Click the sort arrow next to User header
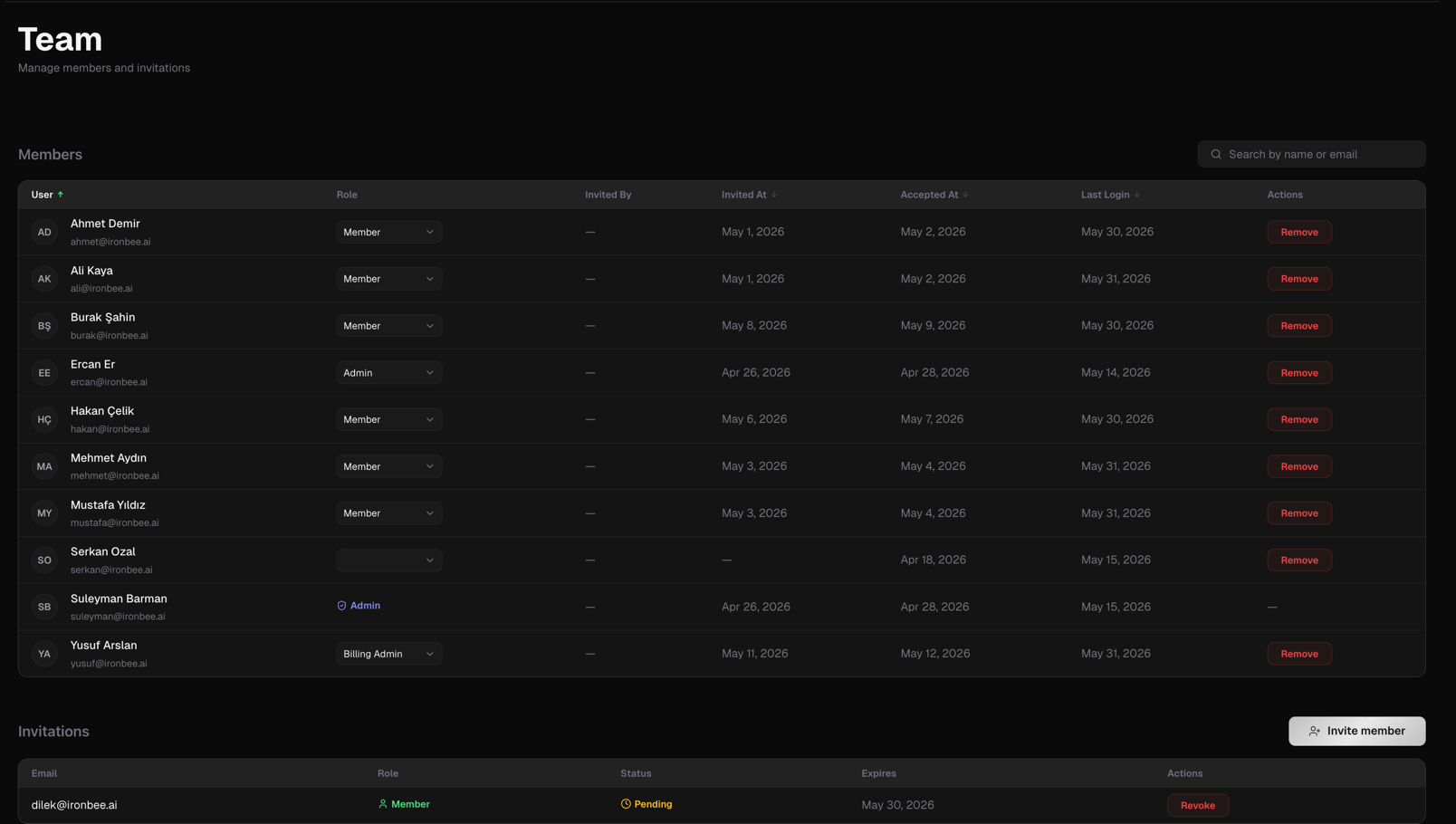This screenshot has width=1456, height=824. [x=61, y=195]
